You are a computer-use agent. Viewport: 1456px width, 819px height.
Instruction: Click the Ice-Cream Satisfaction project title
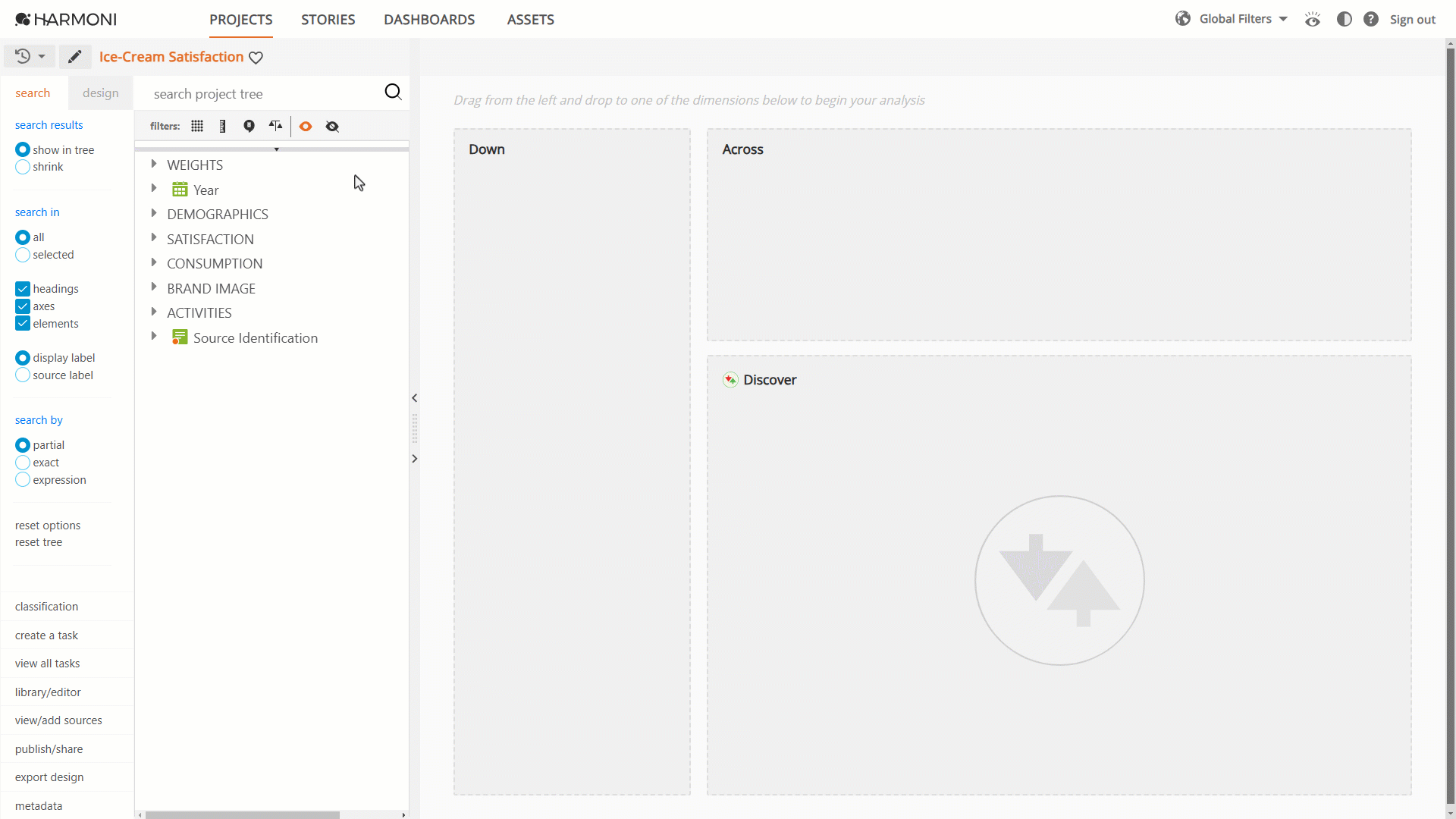(x=171, y=57)
